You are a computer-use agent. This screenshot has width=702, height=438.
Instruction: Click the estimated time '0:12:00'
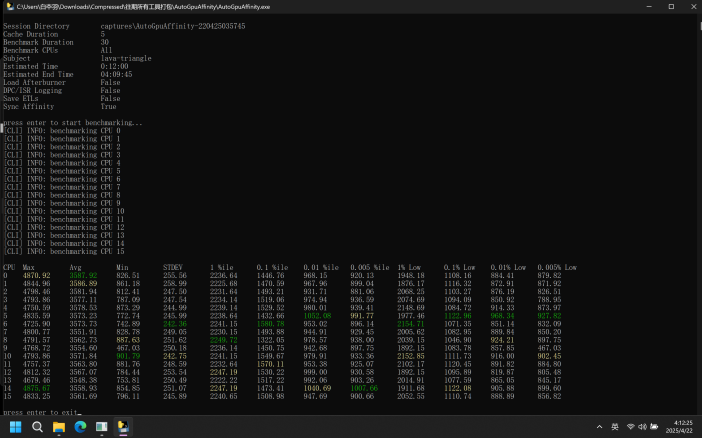click(x=114, y=66)
